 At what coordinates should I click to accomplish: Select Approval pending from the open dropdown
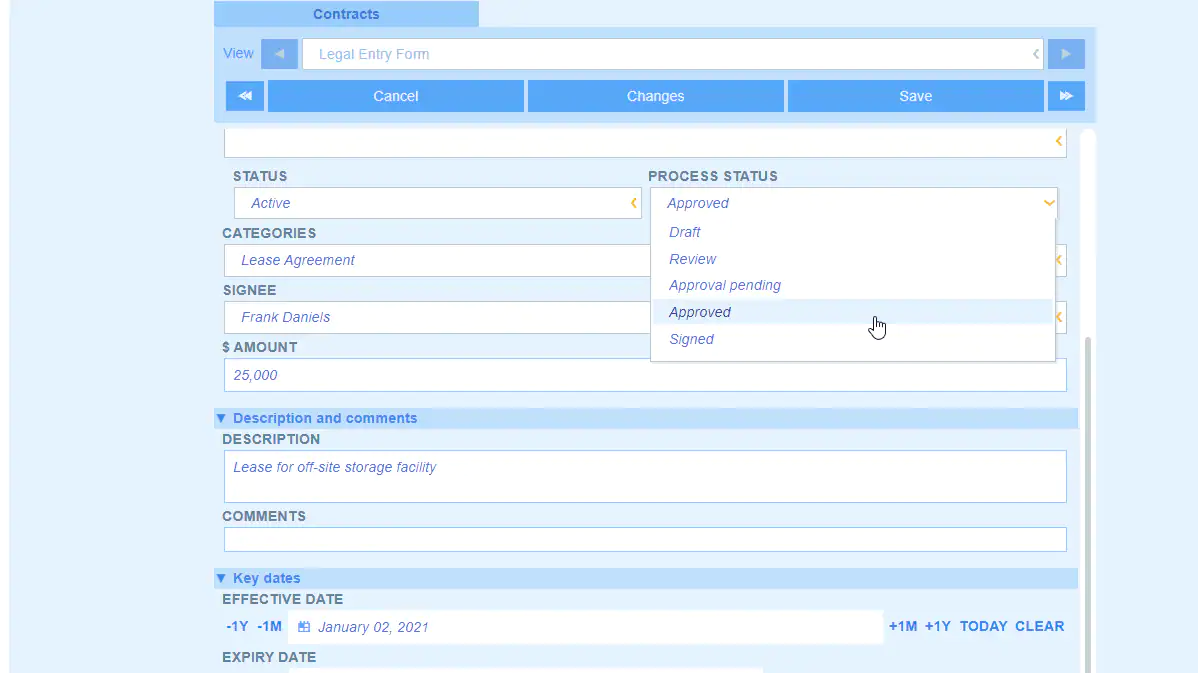tap(724, 285)
